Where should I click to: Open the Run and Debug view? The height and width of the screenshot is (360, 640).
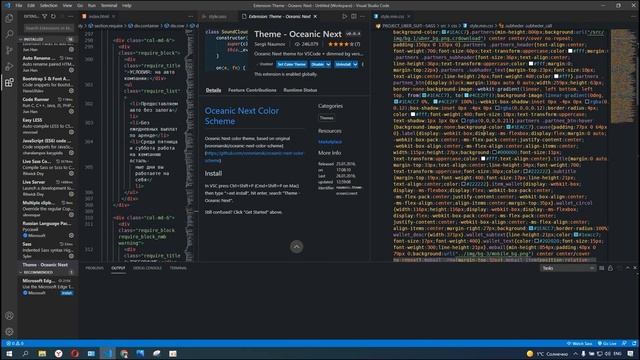9,67
